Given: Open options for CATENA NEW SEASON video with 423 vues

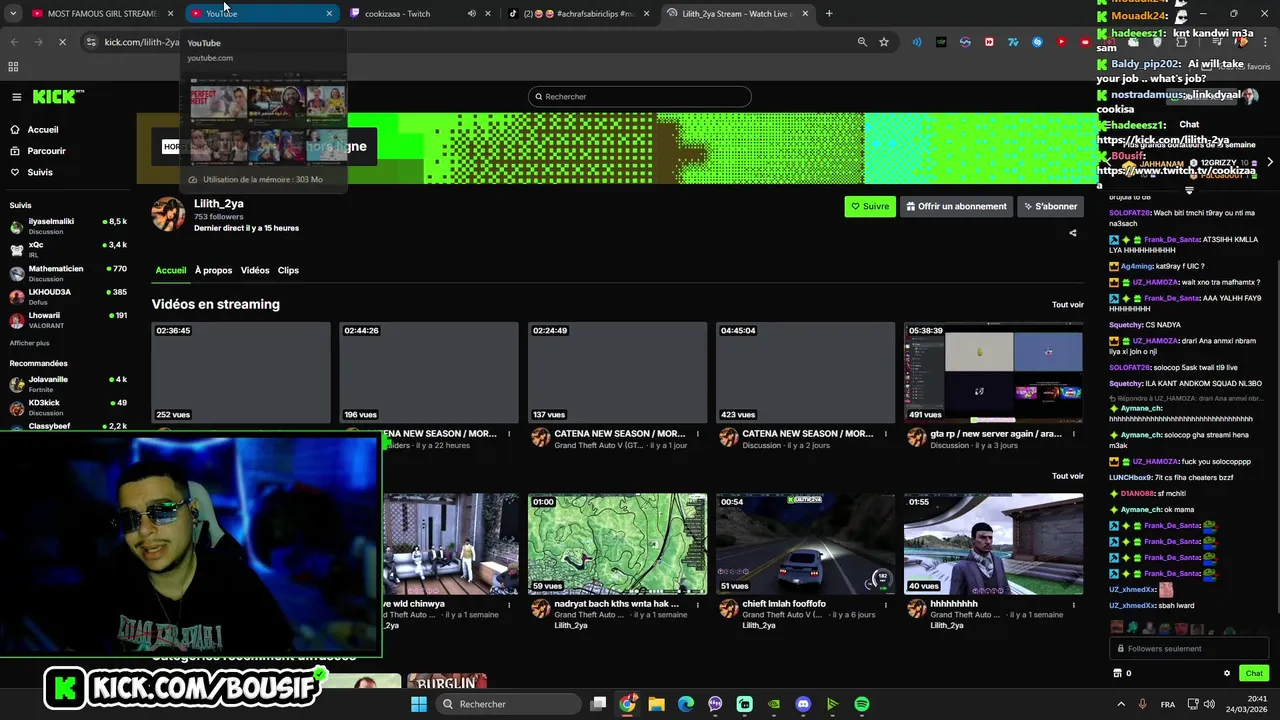Looking at the screenshot, I should [x=886, y=434].
